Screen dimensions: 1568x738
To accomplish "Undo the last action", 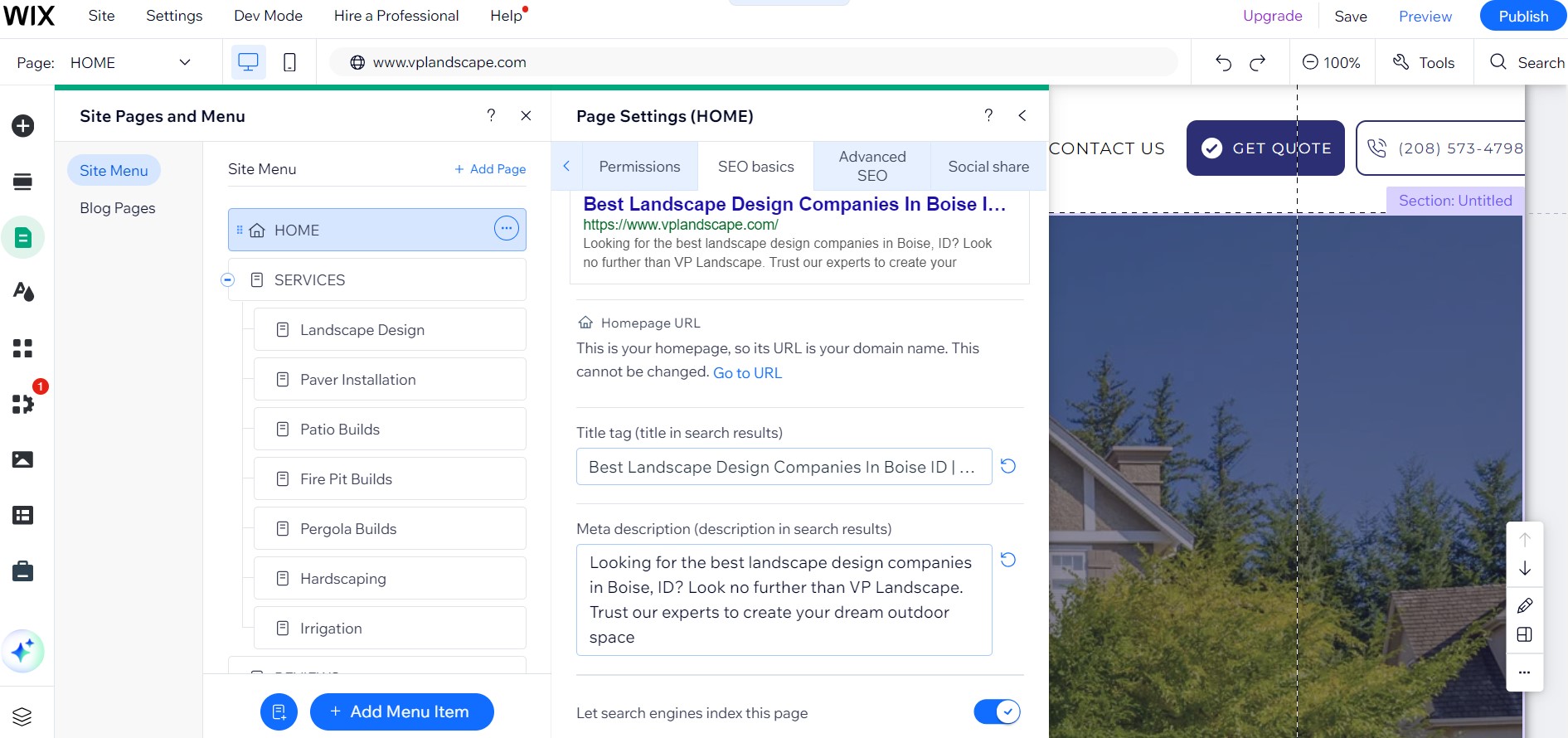I will point(1223,63).
